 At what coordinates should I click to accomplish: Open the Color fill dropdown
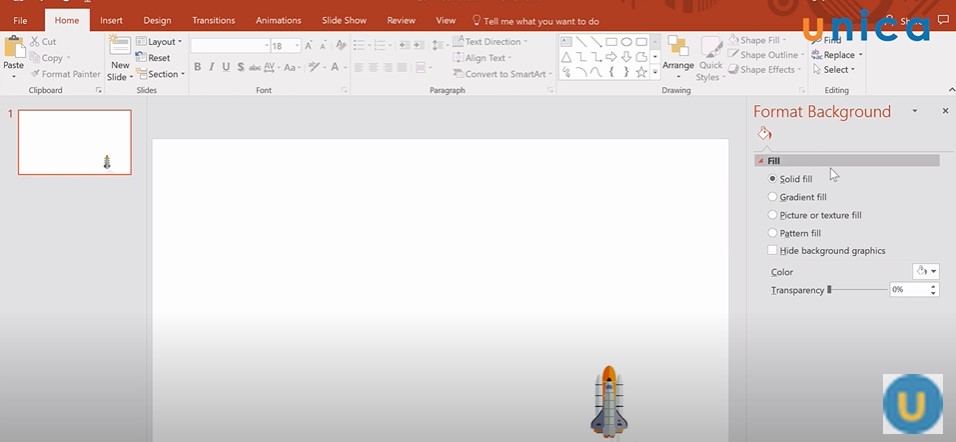(x=926, y=271)
